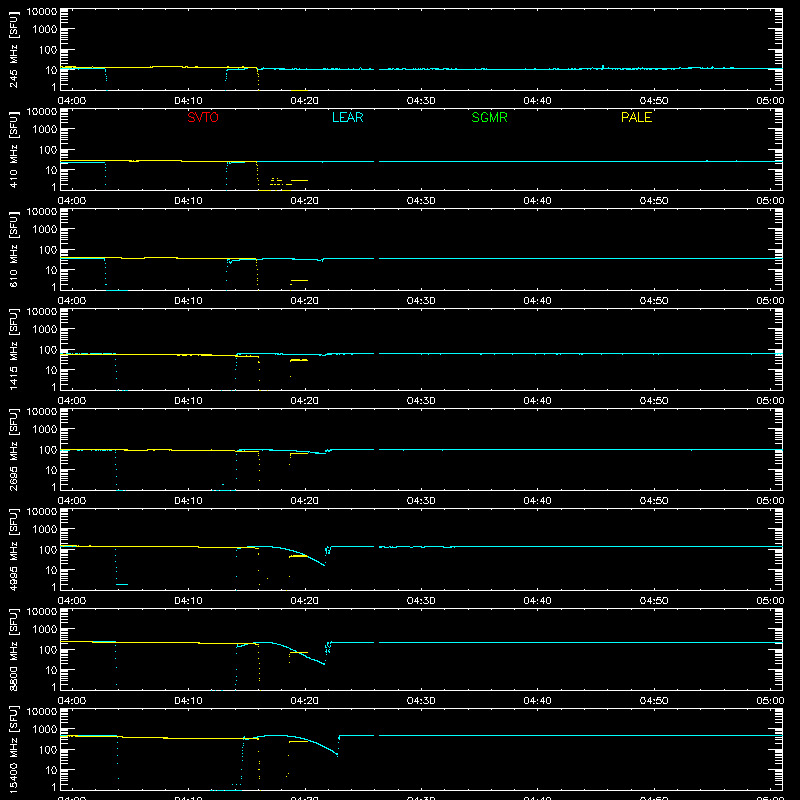Click the 1000 y-axis label of the 15400 MHz panel
This screenshot has width=800, height=800.
(x=45, y=729)
